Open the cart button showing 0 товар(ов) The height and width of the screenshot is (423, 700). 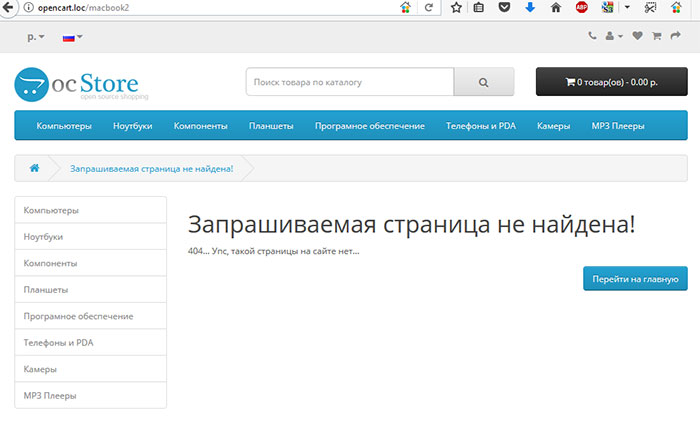click(612, 82)
